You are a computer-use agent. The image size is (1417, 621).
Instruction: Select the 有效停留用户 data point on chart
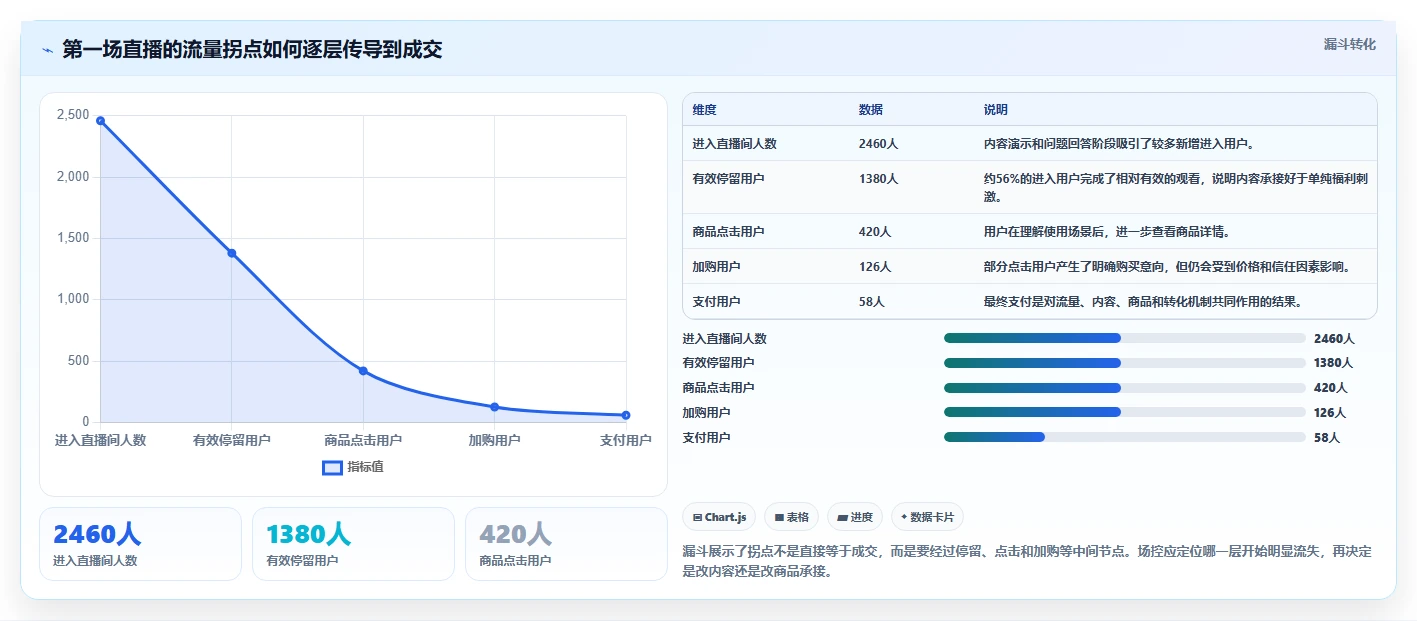pyautogui.click(x=232, y=253)
